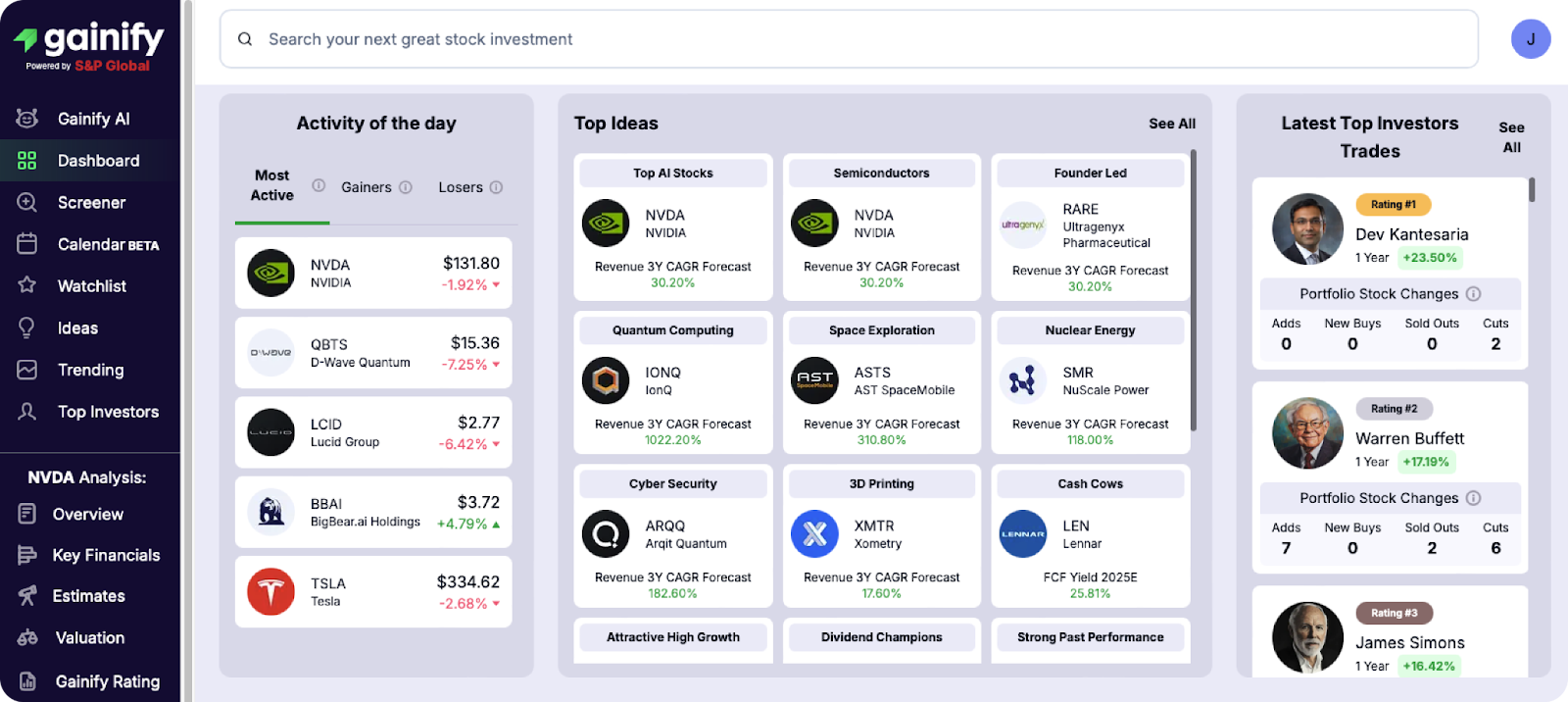Click the Ultragenyx logo
This screenshot has width=1568, height=702.
pyautogui.click(x=1023, y=226)
